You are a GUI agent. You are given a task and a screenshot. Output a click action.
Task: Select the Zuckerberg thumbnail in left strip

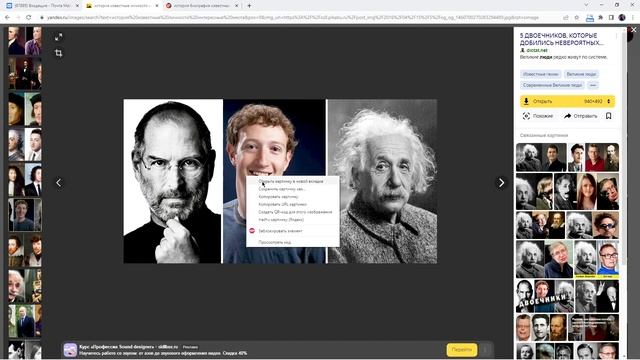(x=25, y=215)
